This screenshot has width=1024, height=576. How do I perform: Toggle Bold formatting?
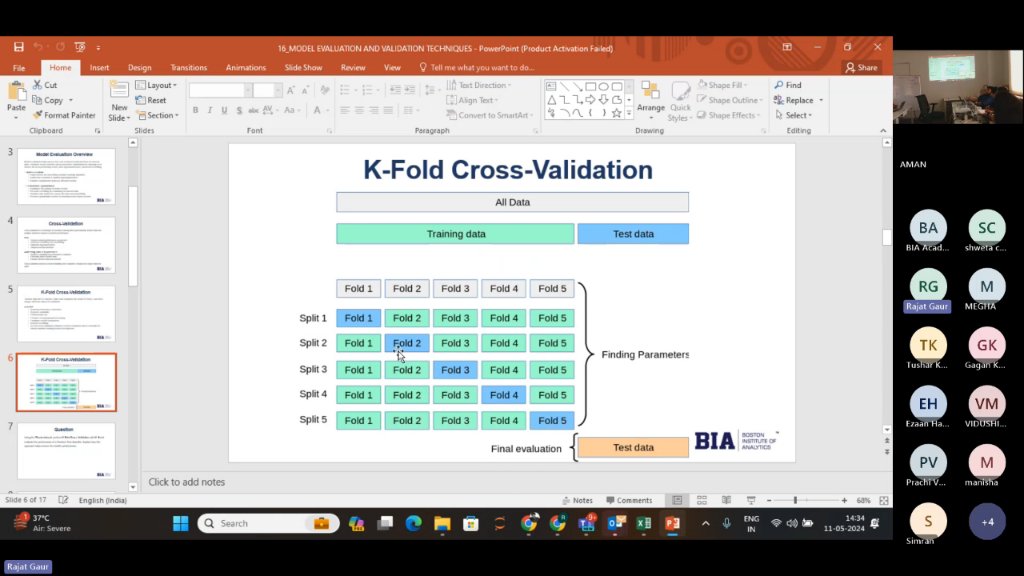(x=195, y=110)
